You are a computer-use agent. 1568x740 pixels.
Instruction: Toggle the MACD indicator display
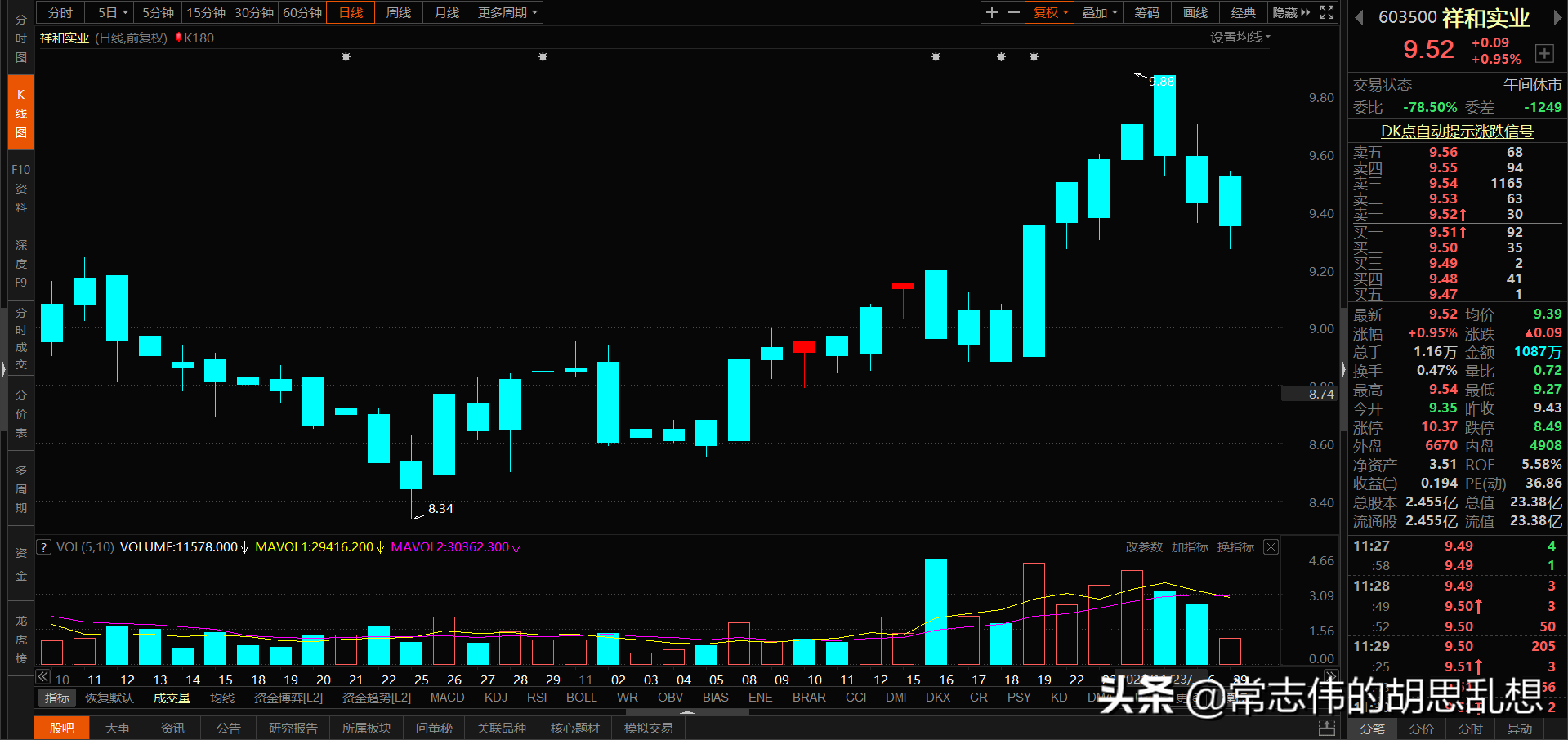point(447,697)
